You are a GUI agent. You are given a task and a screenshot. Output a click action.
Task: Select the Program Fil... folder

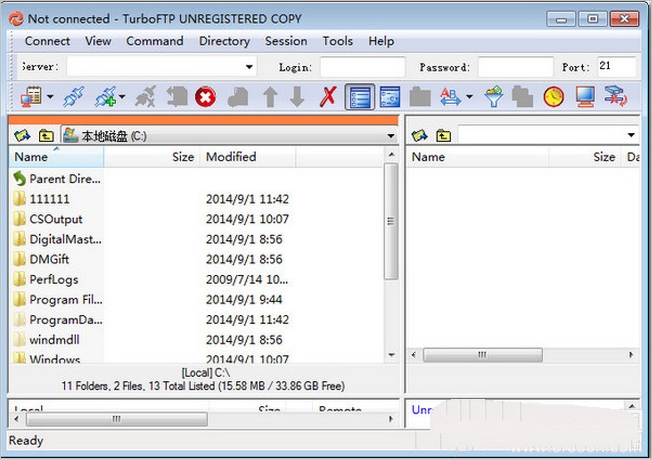(x=58, y=300)
